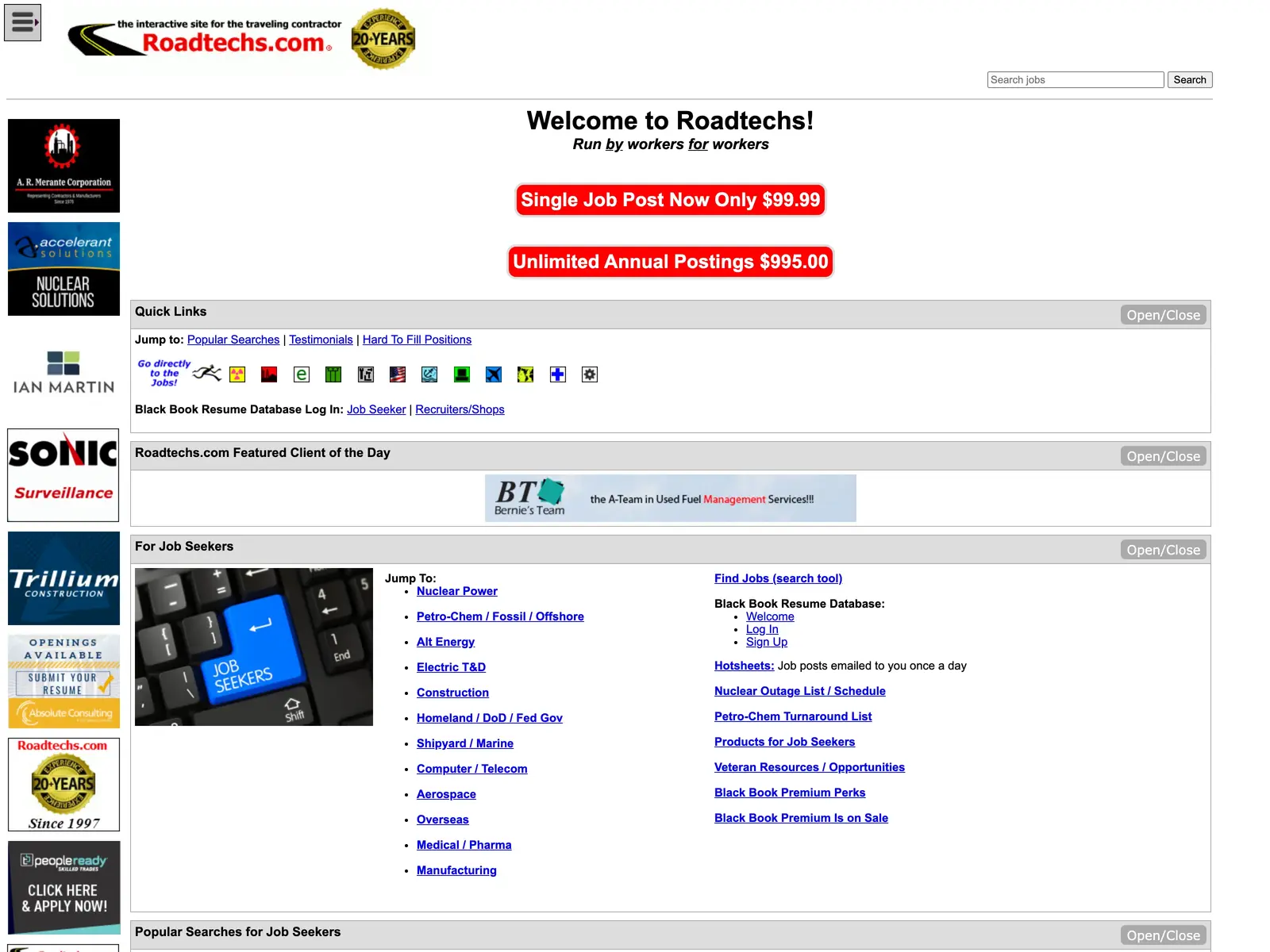Open Find Jobs (search tool) link
Image resolution: width=1270 pixels, height=952 pixels.
(x=778, y=578)
